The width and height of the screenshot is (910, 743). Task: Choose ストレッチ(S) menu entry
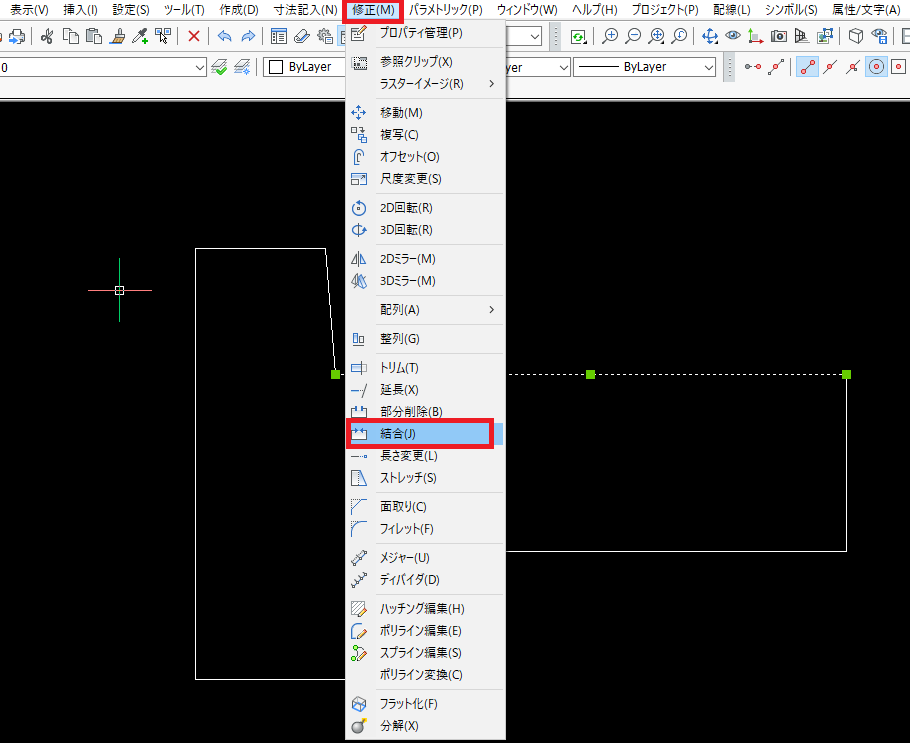[x=425, y=478]
